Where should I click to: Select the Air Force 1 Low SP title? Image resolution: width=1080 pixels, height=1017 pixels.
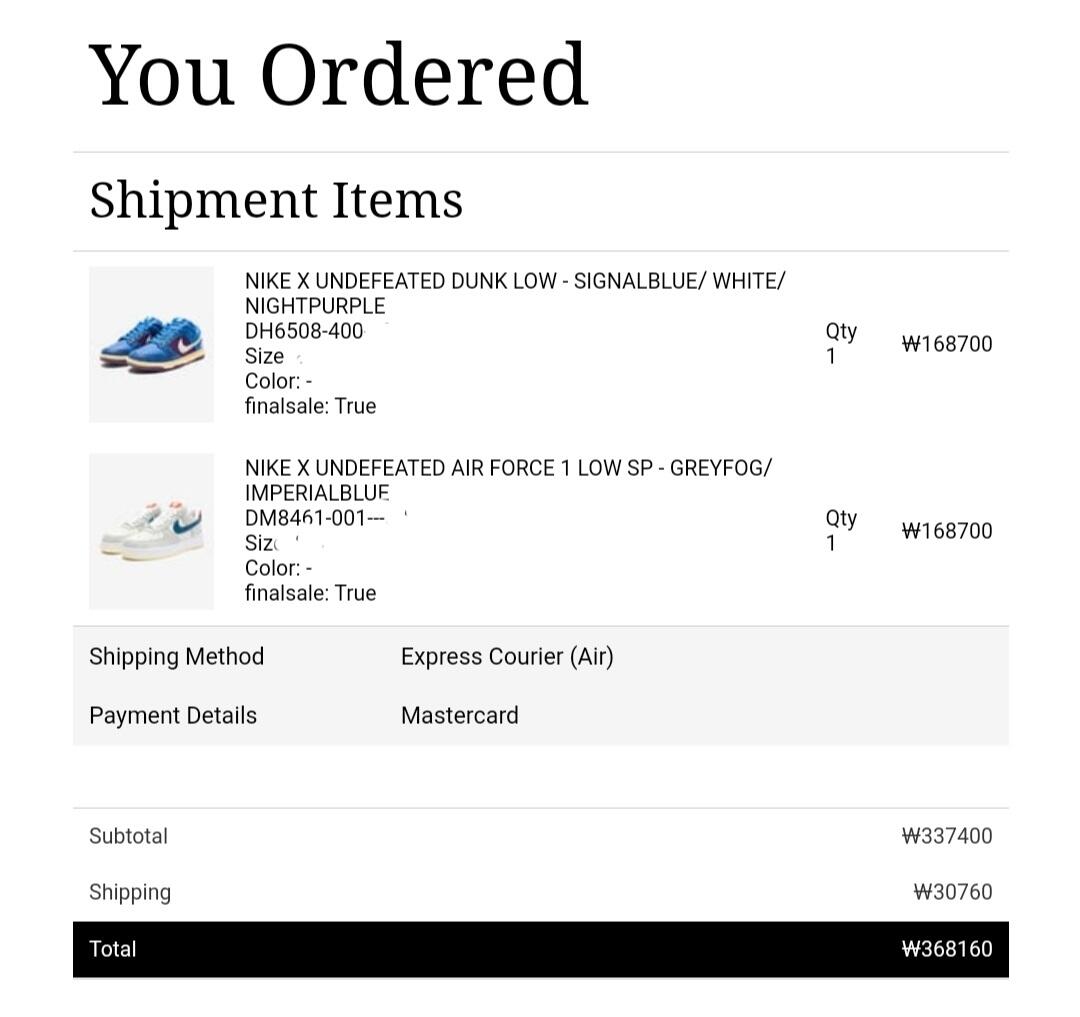click(508, 481)
